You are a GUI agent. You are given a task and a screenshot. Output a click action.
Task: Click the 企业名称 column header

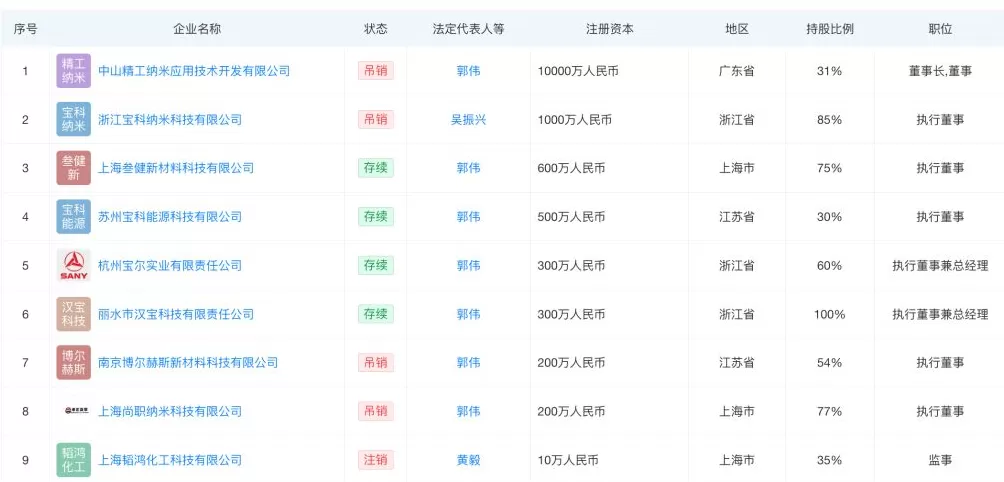pos(197,29)
